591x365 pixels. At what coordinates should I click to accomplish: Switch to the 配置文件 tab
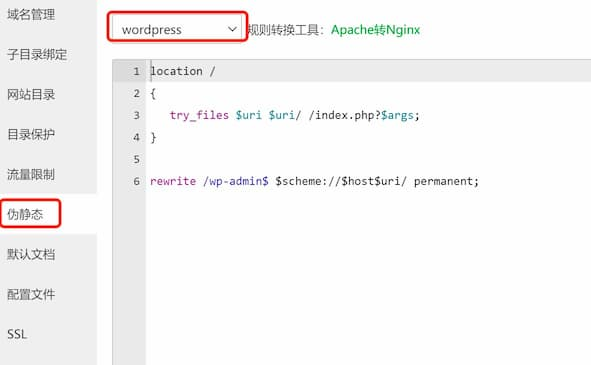[x=31, y=294]
